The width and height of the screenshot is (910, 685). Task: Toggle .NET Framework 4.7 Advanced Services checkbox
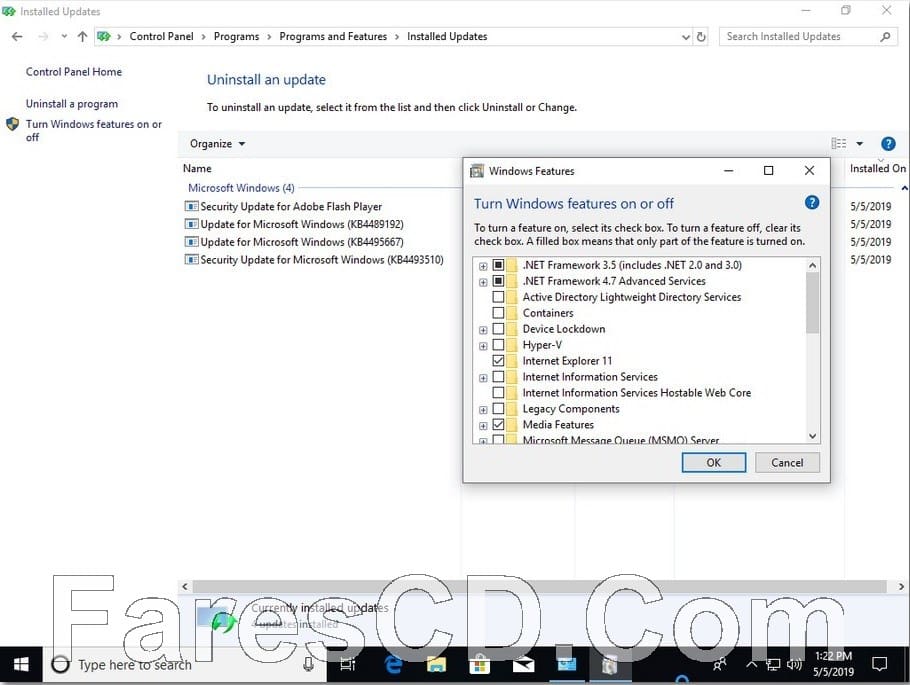click(x=498, y=281)
